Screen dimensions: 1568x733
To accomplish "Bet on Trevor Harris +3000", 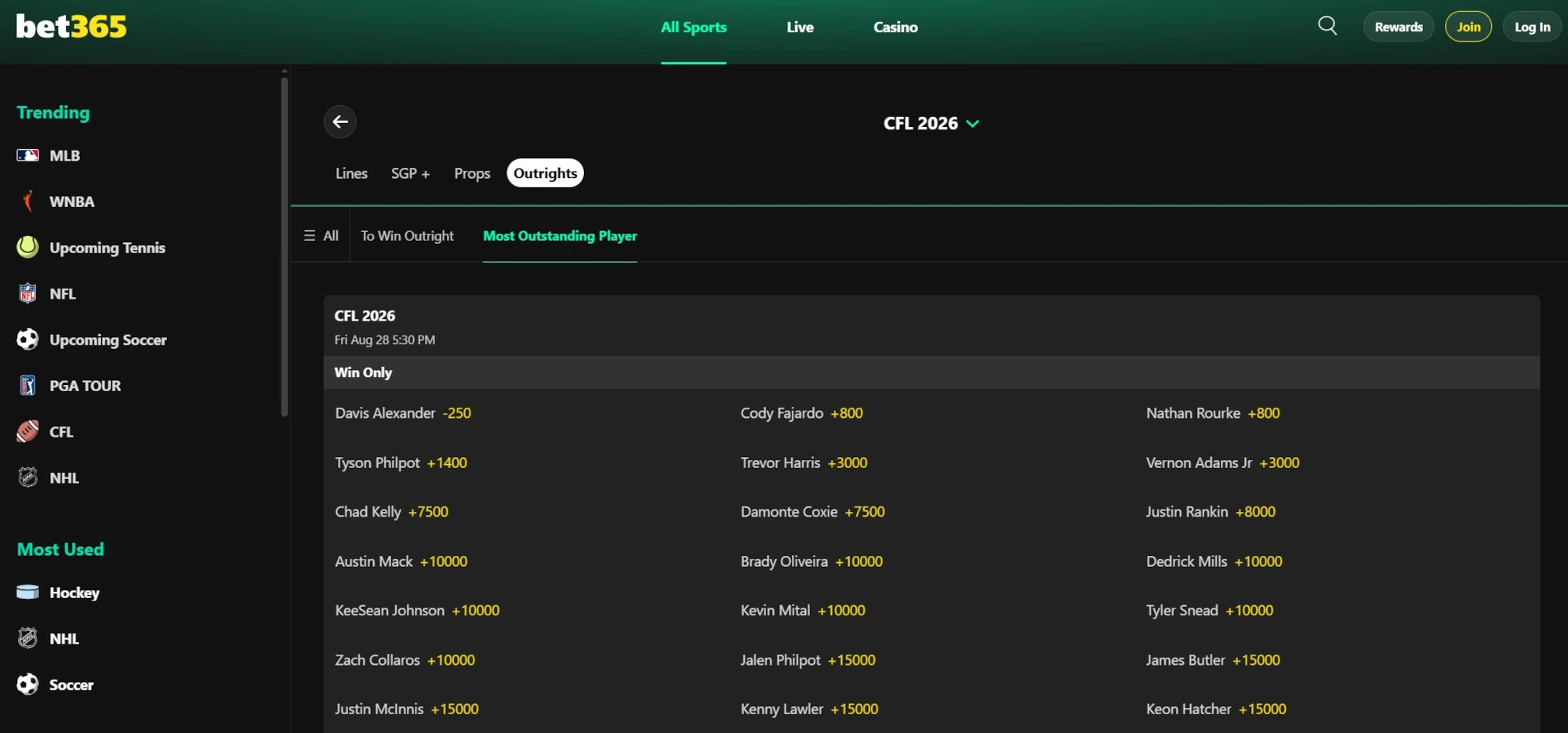I will [x=804, y=463].
